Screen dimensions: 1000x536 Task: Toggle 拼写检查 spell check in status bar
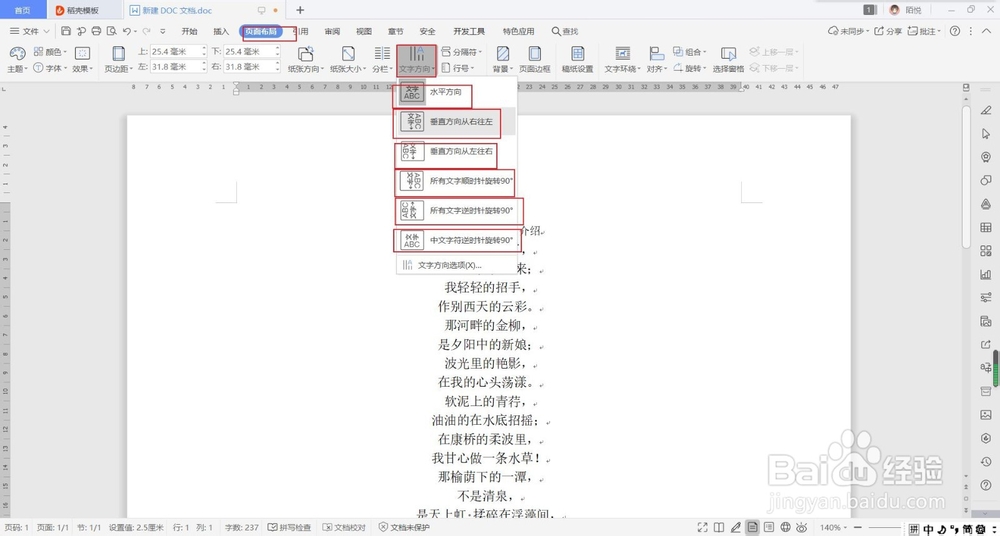pos(290,528)
